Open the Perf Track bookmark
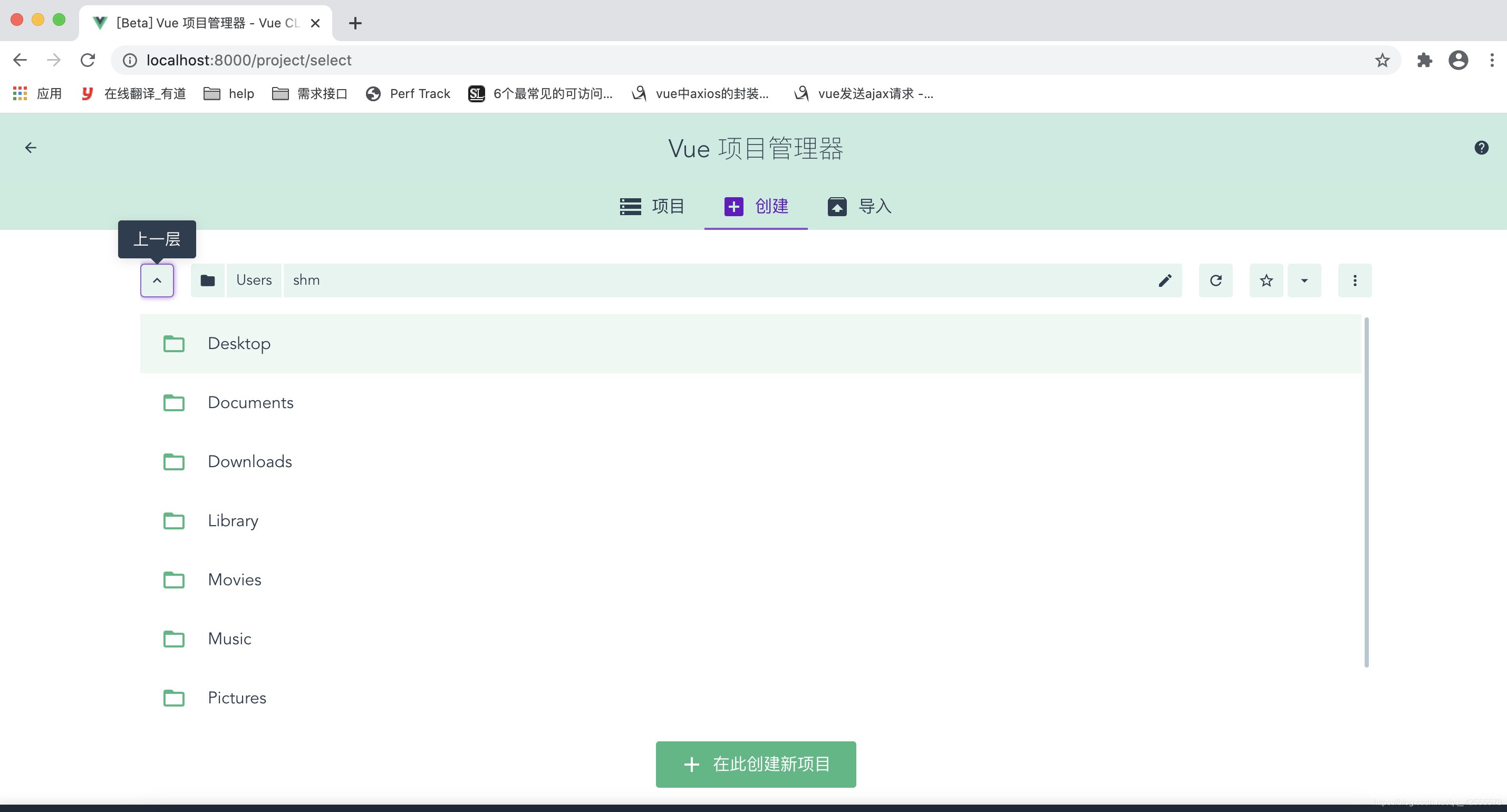This screenshot has height=812, width=1507. tap(408, 94)
